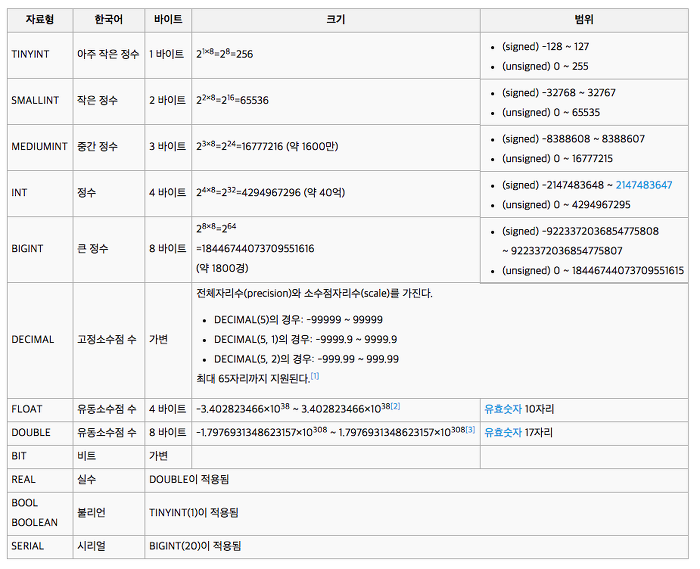Click the BIGINT(20)이 적용됨 text
The width and height of the screenshot is (700, 569).
click(195, 546)
